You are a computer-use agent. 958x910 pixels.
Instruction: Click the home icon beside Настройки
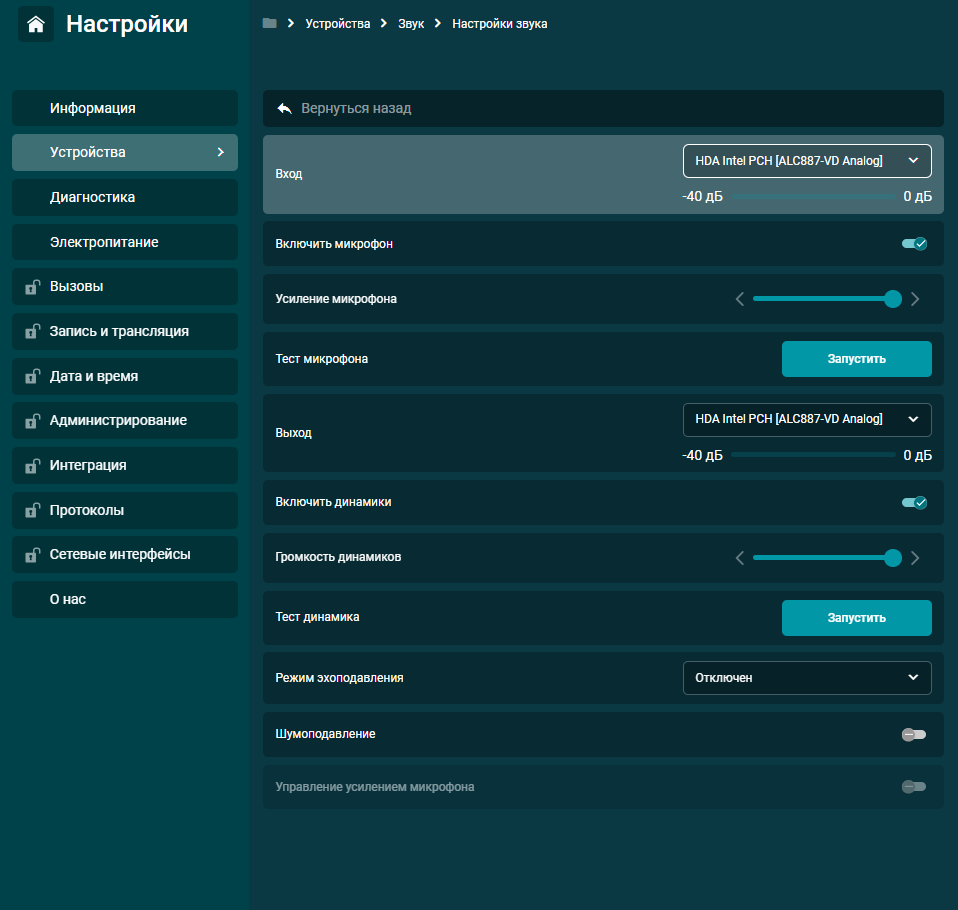click(x=36, y=24)
